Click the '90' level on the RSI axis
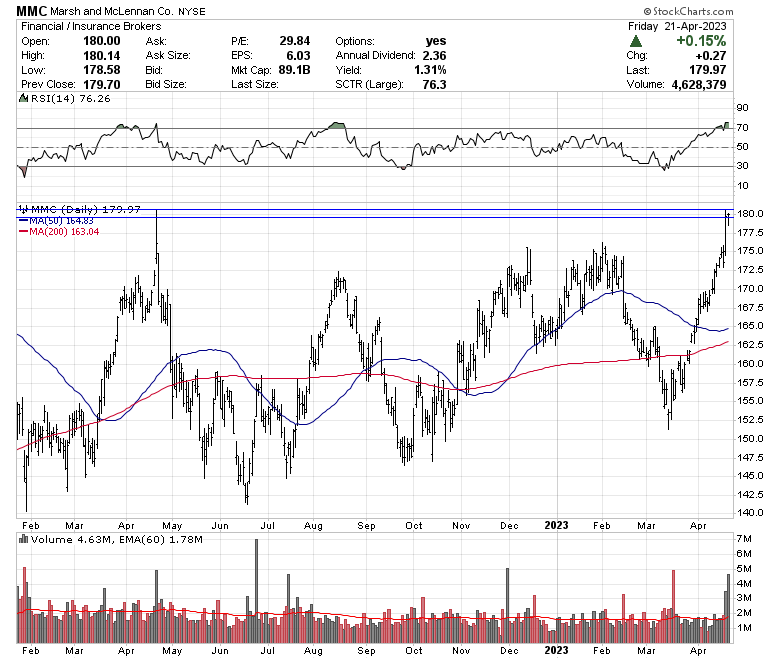Viewport: 780px width, 659px height. click(742, 107)
